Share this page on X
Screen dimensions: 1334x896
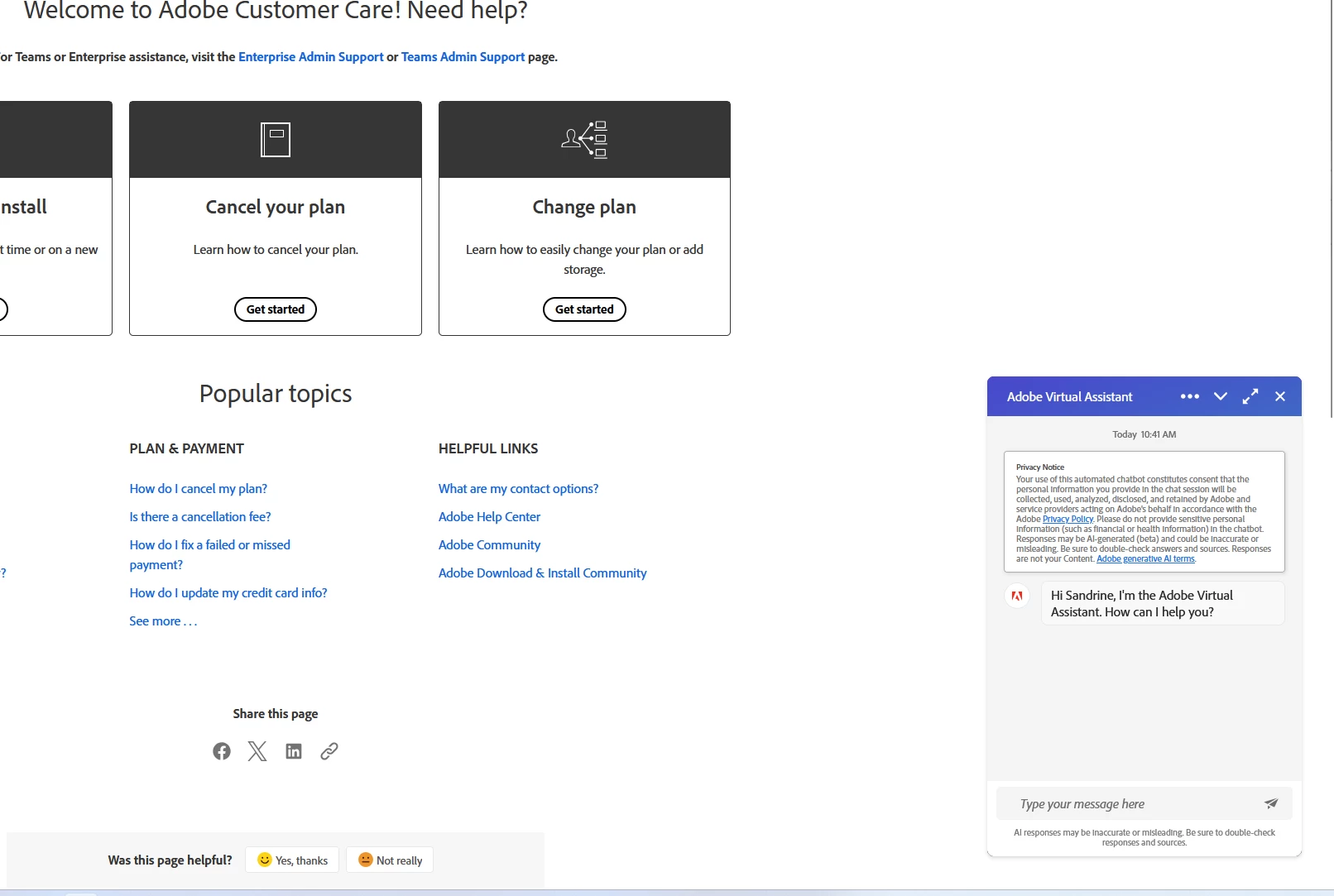point(257,751)
